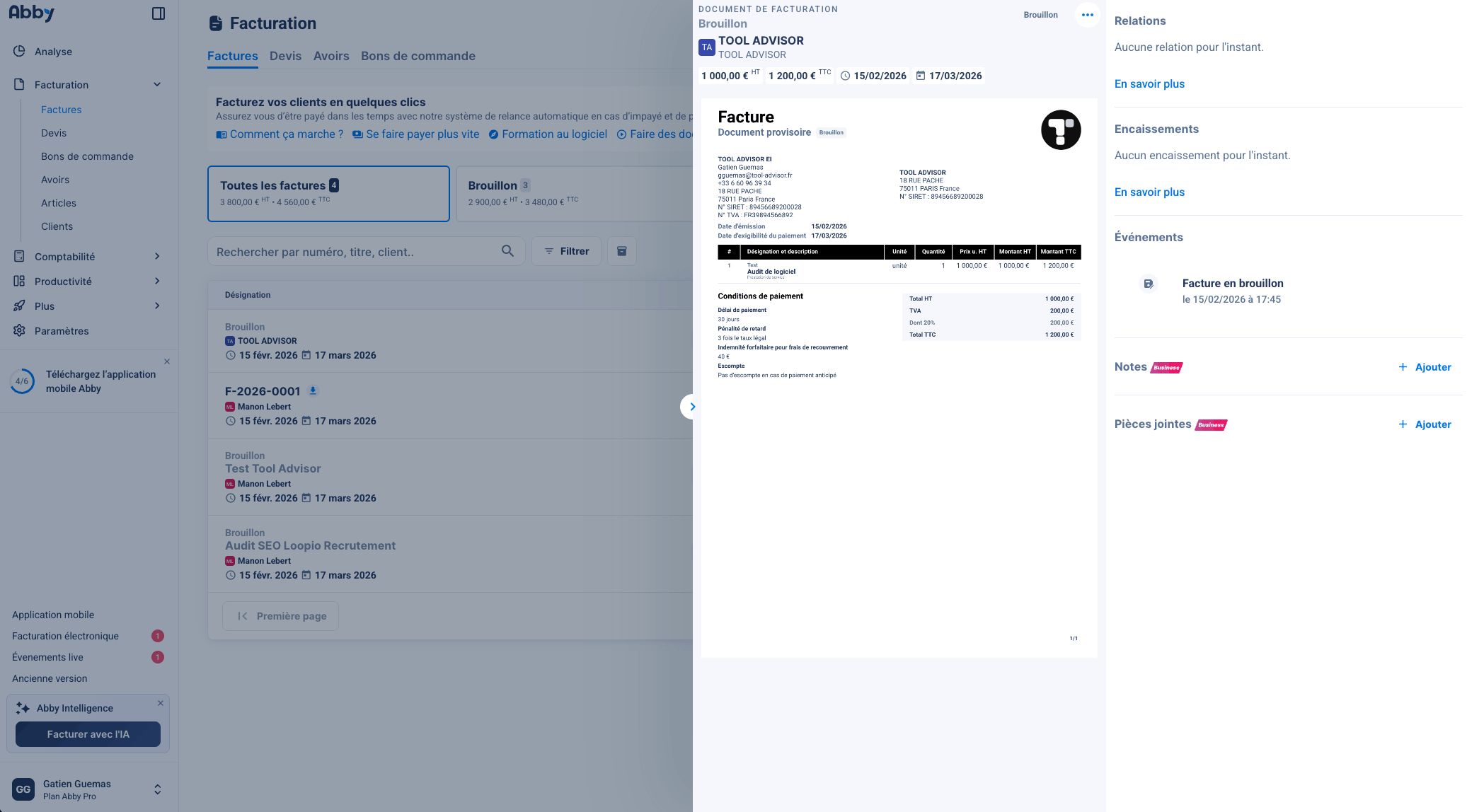Switch to the Bons de commande tab
The image size is (1467, 812).
(x=418, y=56)
